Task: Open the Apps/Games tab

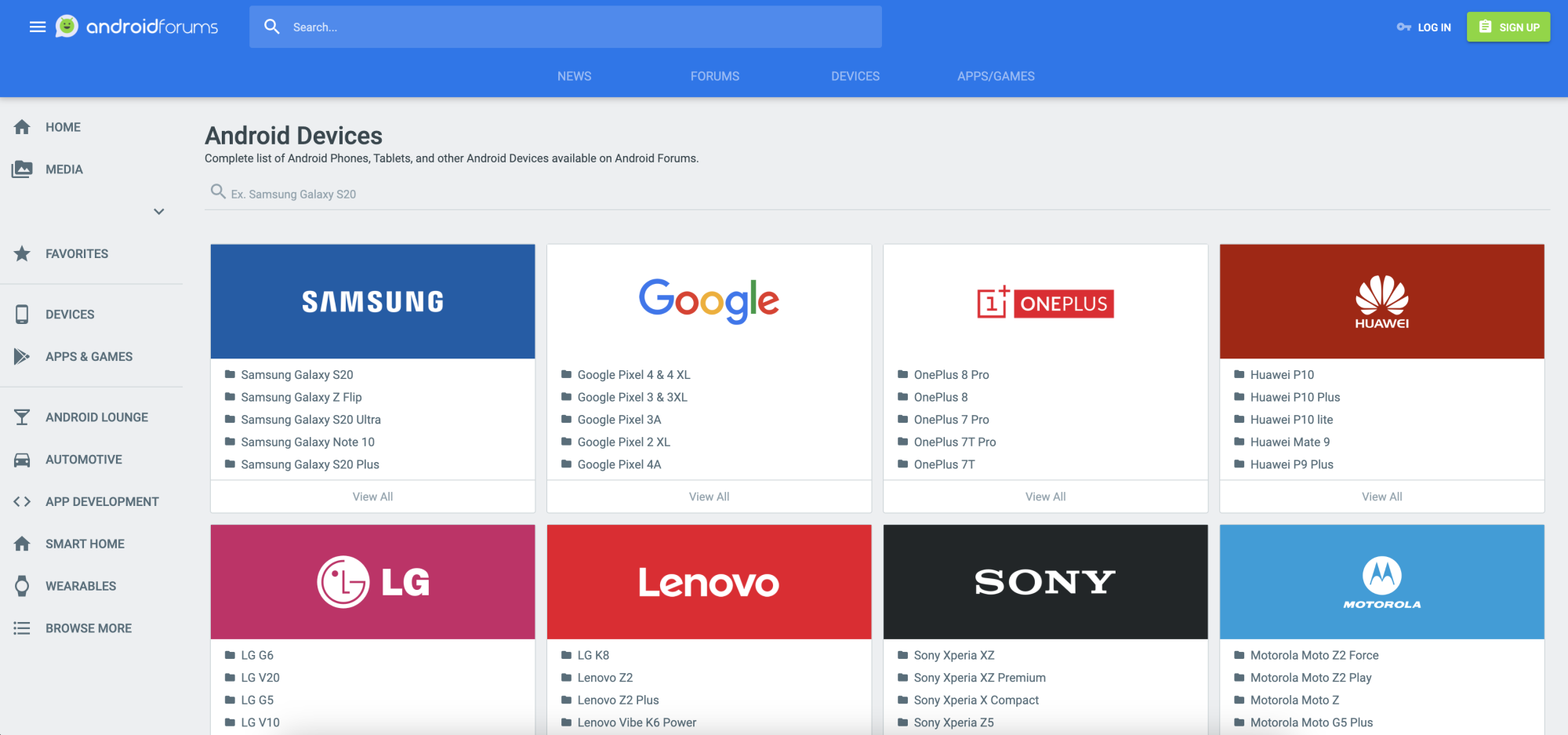Action: tap(996, 76)
